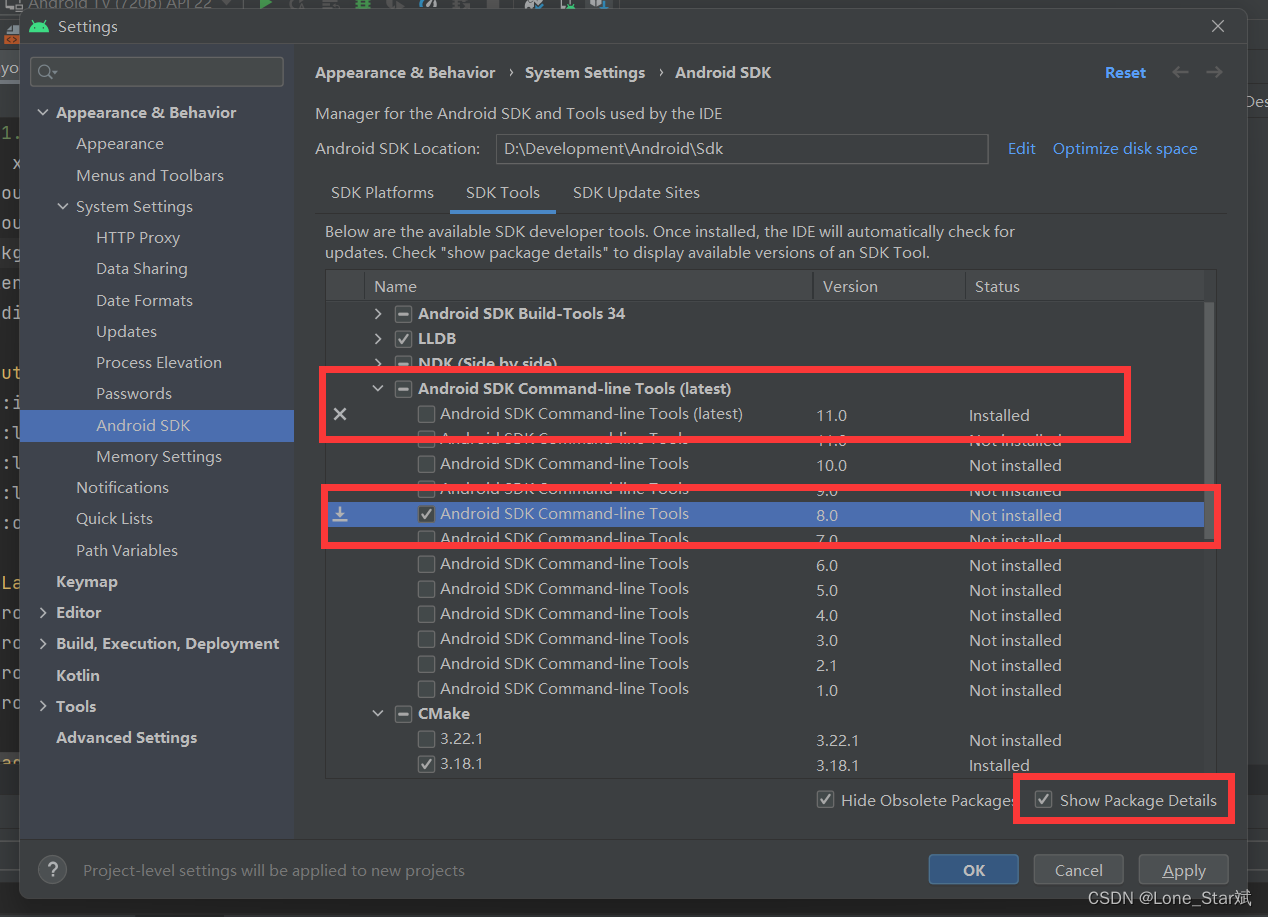Toggle Android SDK Build-Tools 34 checkbox
The width and height of the screenshot is (1268, 917).
(x=403, y=314)
